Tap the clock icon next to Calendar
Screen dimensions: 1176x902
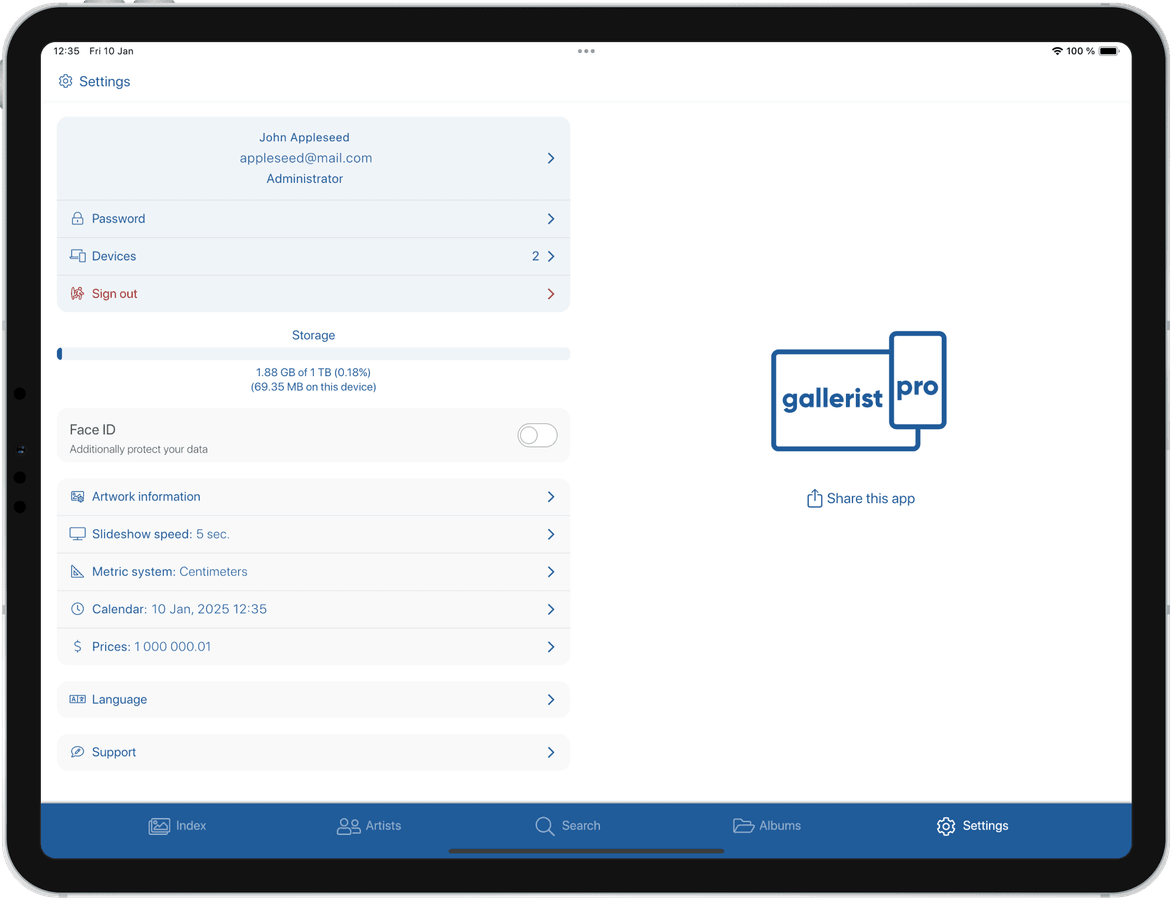(77, 608)
